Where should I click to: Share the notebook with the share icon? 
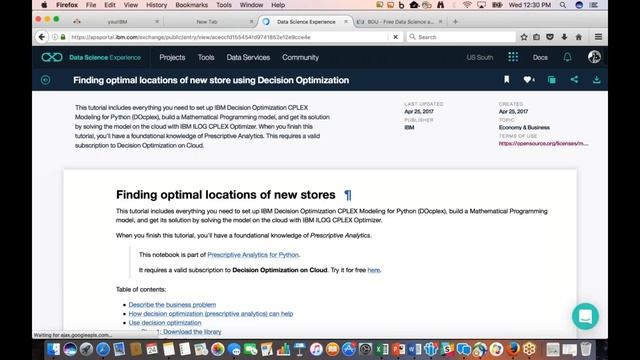pos(574,80)
